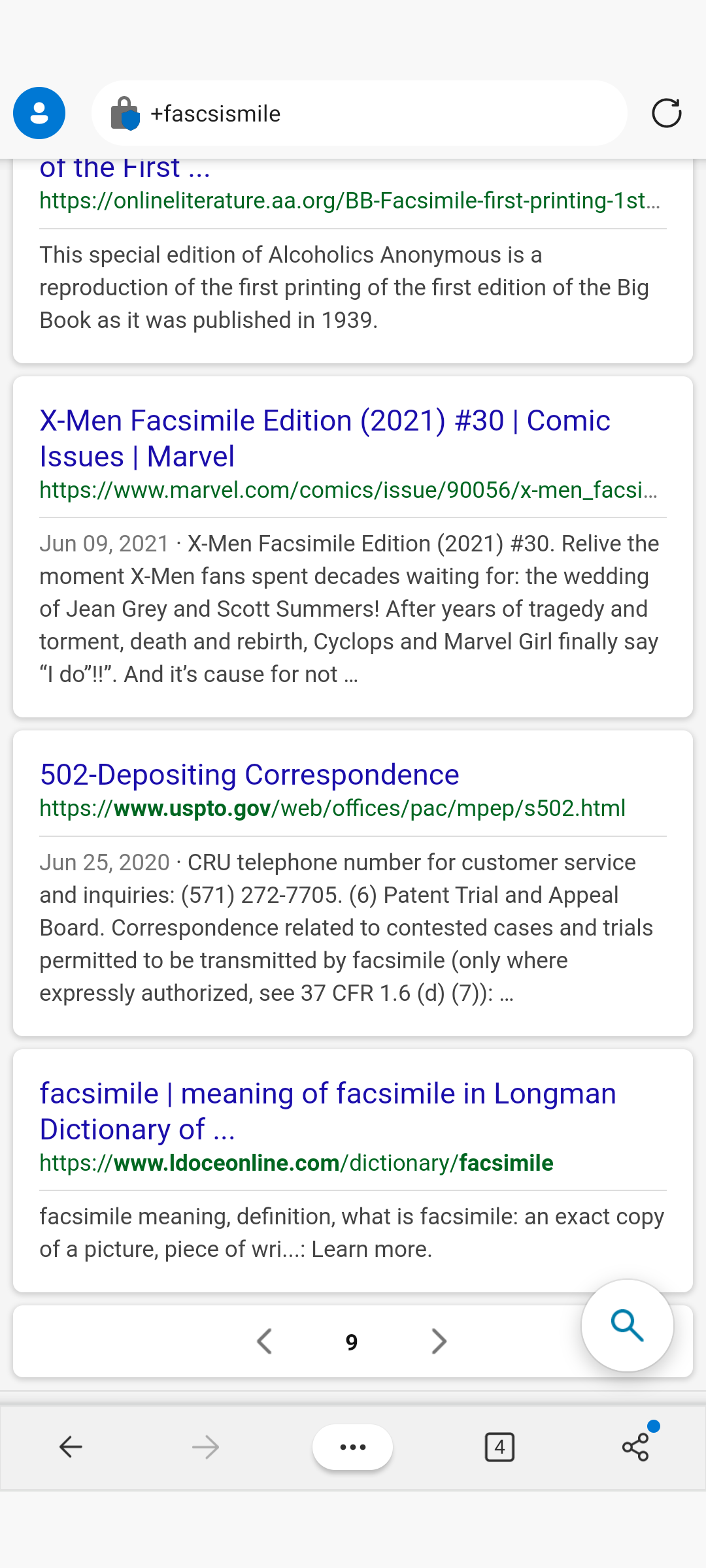Tap the forward navigation arrow

(205, 1447)
